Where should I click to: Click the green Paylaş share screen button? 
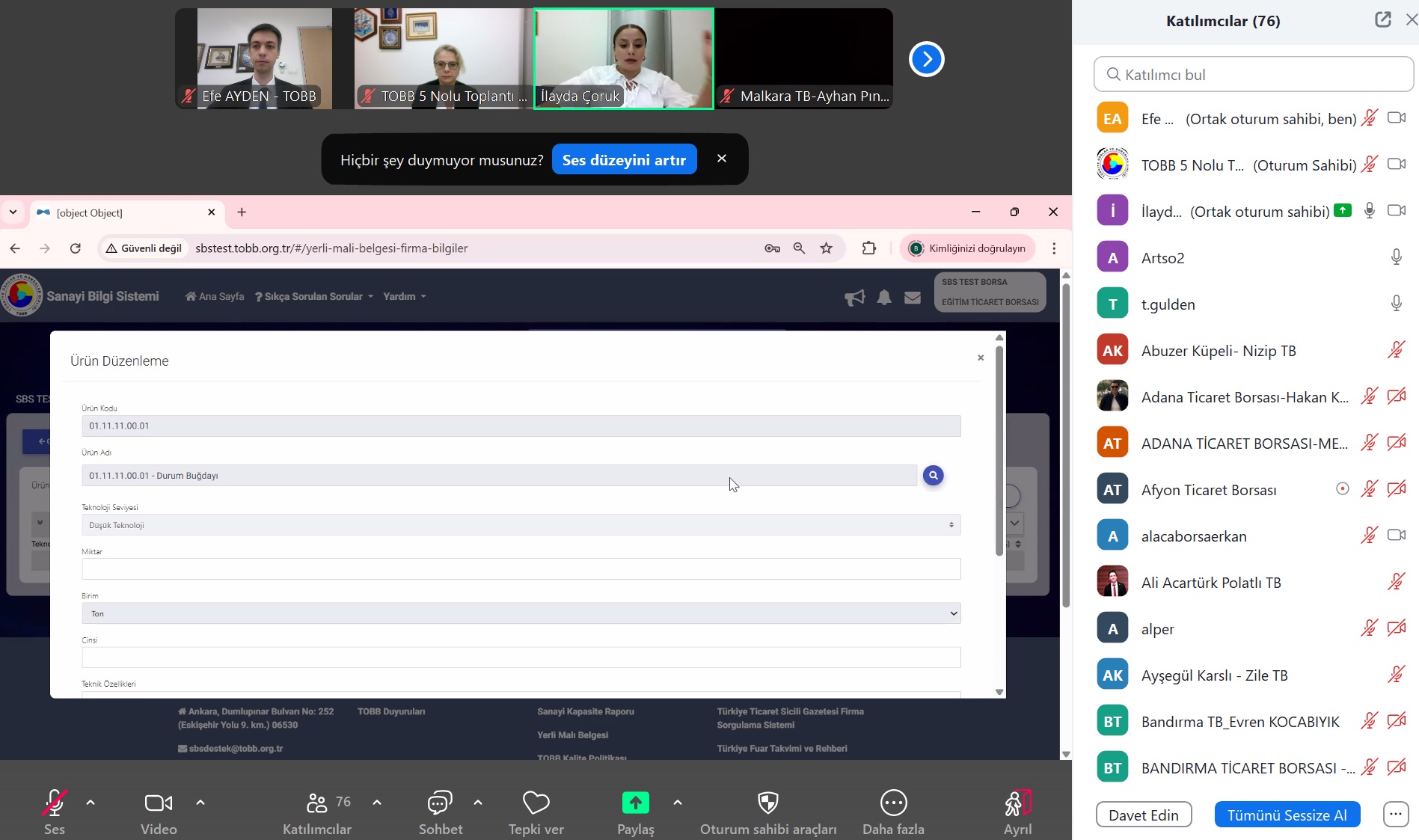(636, 812)
